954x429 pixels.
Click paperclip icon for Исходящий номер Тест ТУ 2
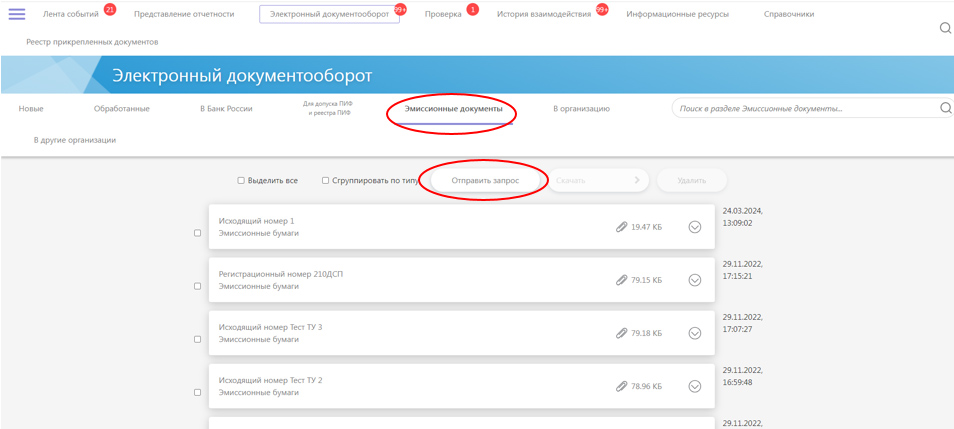tap(621, 386)
